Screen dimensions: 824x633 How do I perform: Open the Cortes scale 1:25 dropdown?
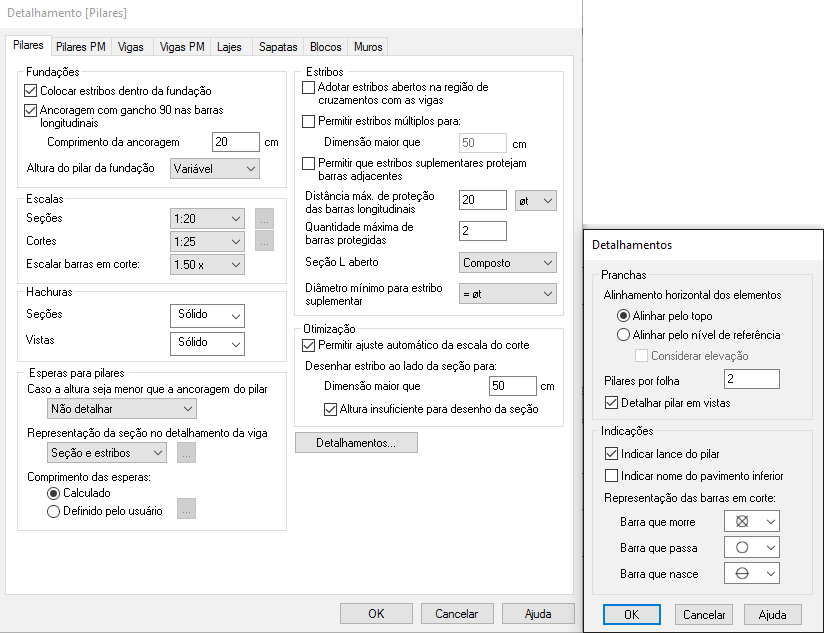coord(207,242)
